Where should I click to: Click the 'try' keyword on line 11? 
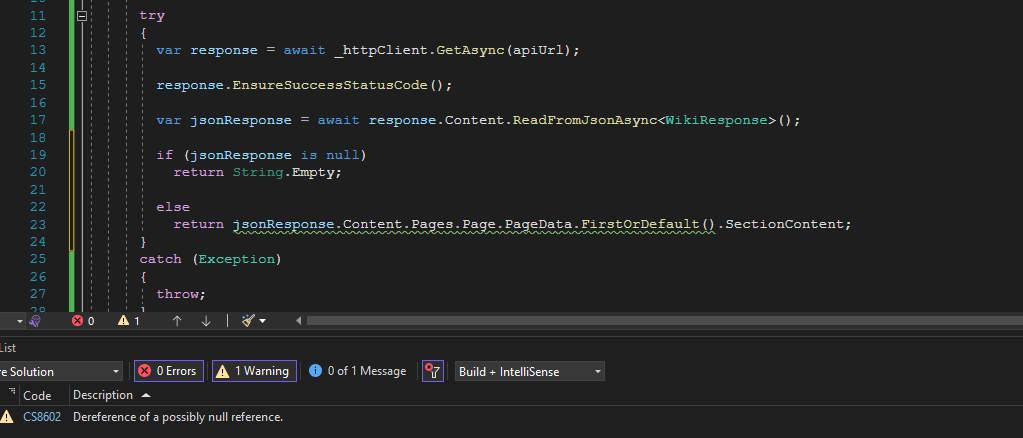[x=152, y=15]
